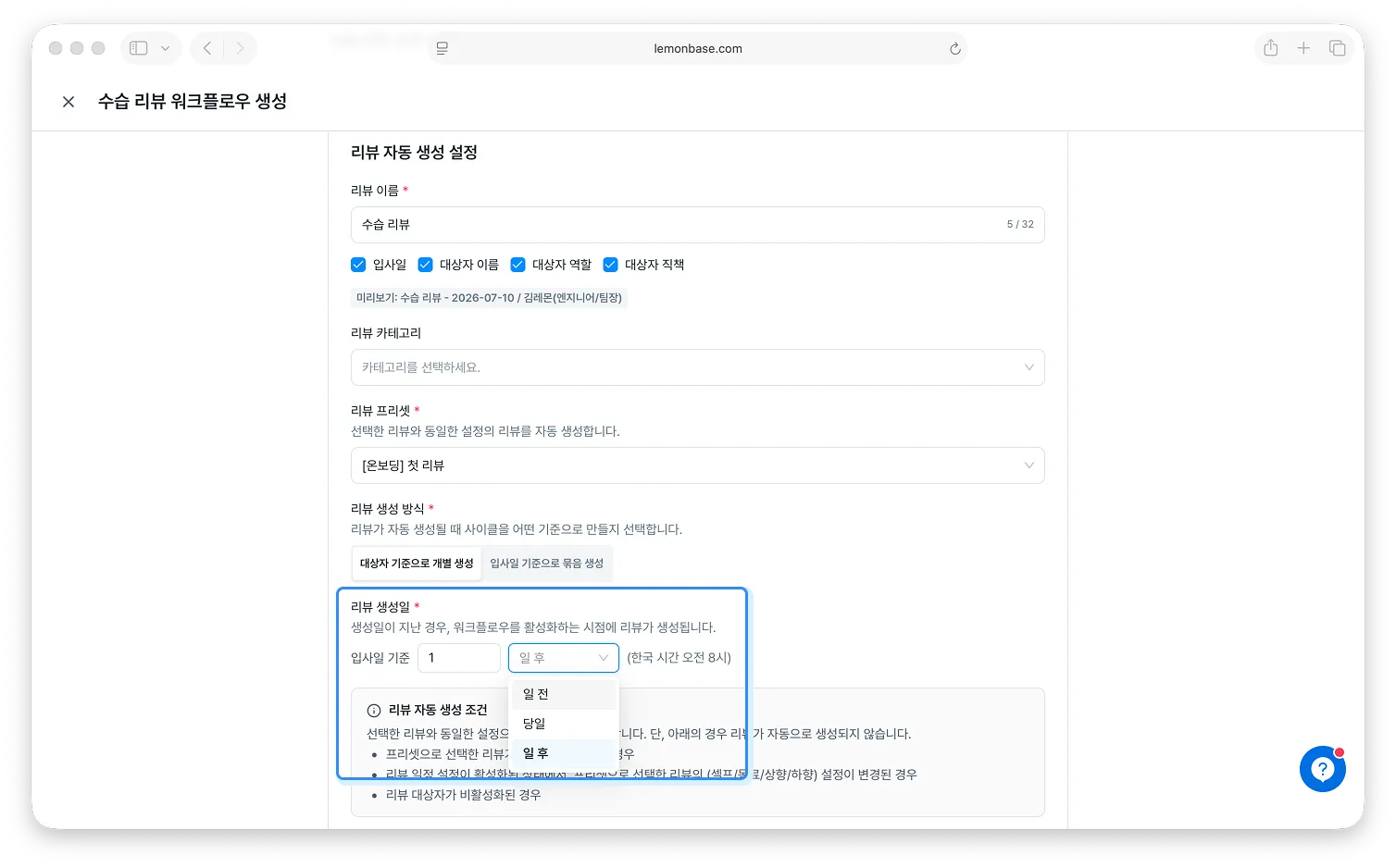Edit the 리뷰 이름 field containing 수습 리뷰
This screenshot has height=868, width=1396.
coord(698,225)
